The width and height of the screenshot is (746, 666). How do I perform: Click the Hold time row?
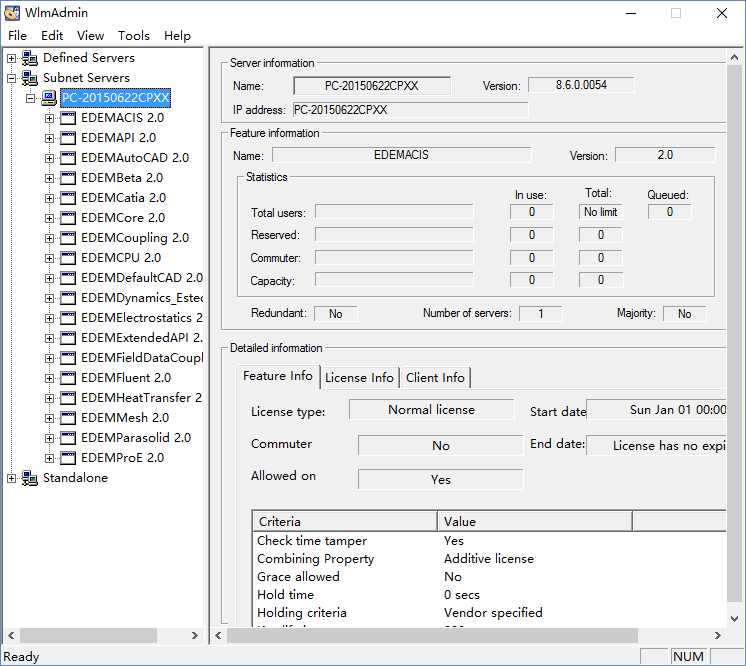(x=489, y=595)
